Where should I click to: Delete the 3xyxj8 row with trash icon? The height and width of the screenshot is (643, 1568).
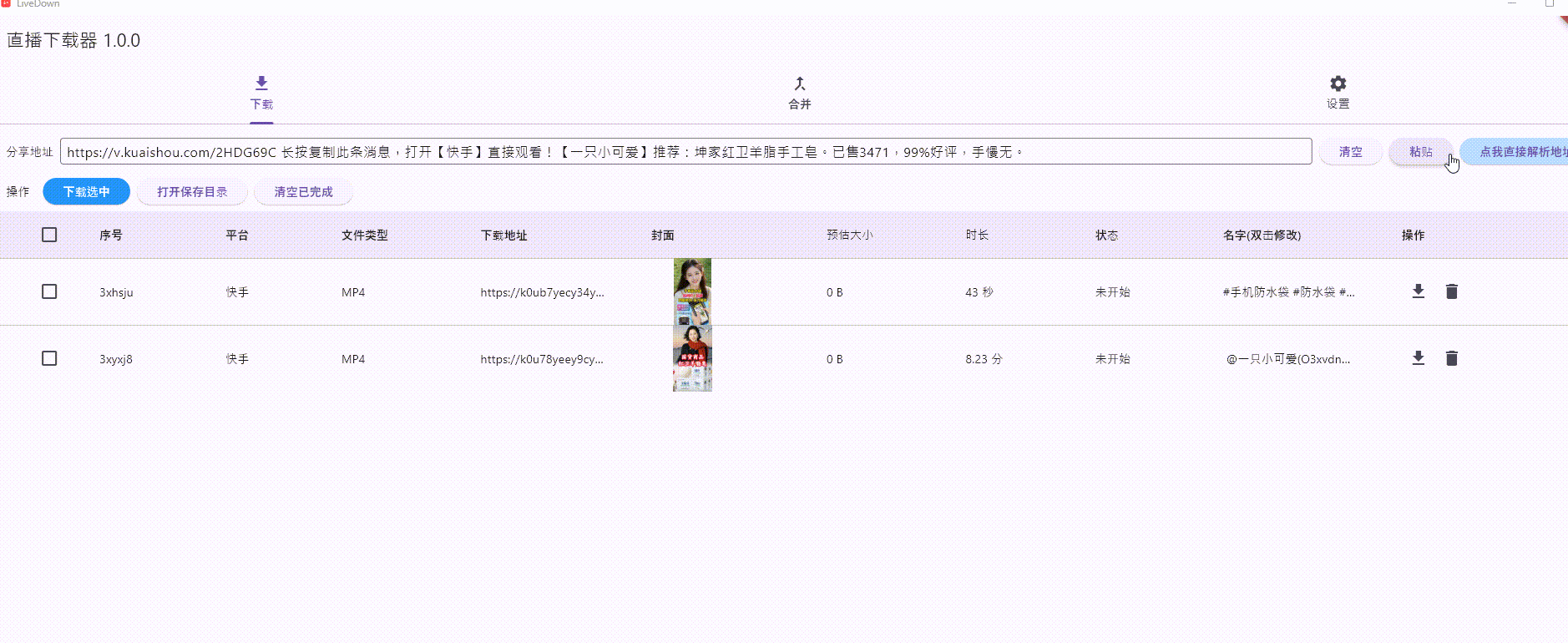(x=1451, y=358)
